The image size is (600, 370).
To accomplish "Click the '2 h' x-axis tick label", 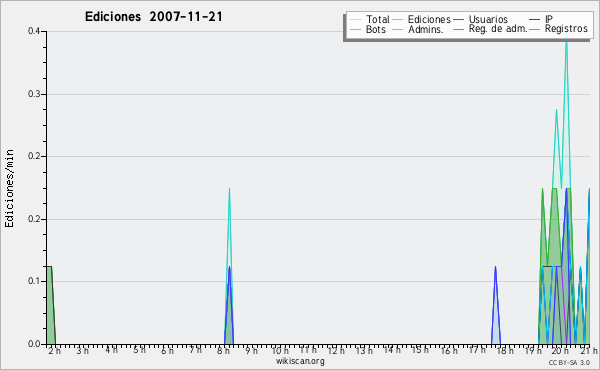I will coord(54,350).
